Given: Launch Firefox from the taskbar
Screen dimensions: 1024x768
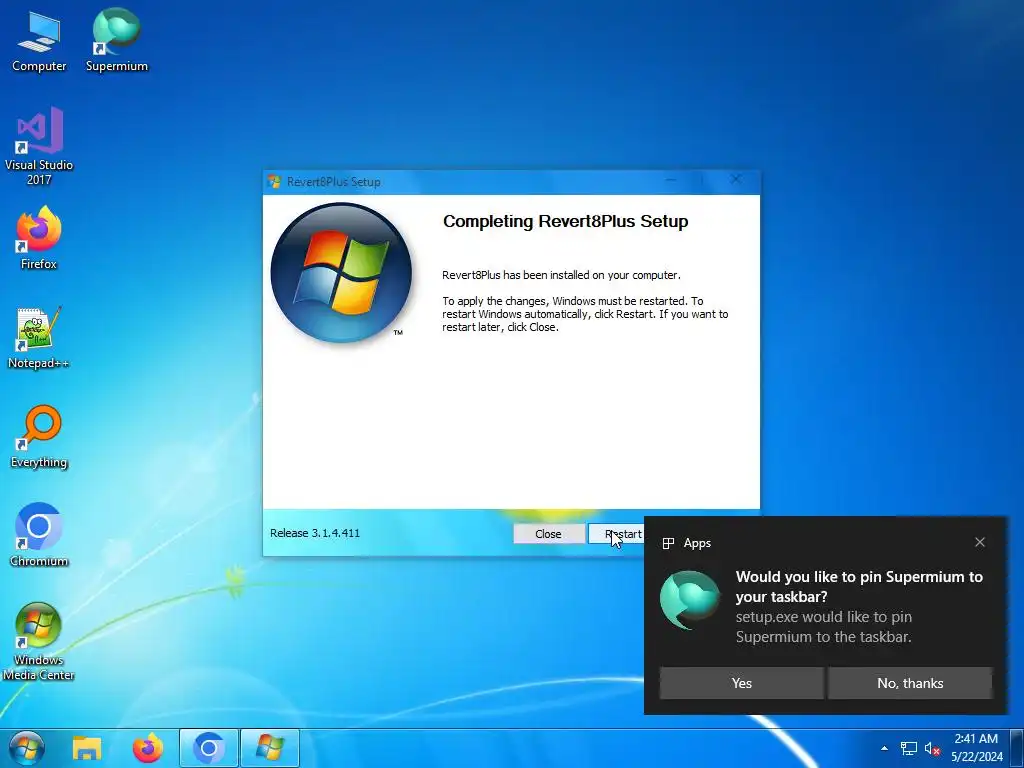Looking at the screenshot, I should coord(148,748).
